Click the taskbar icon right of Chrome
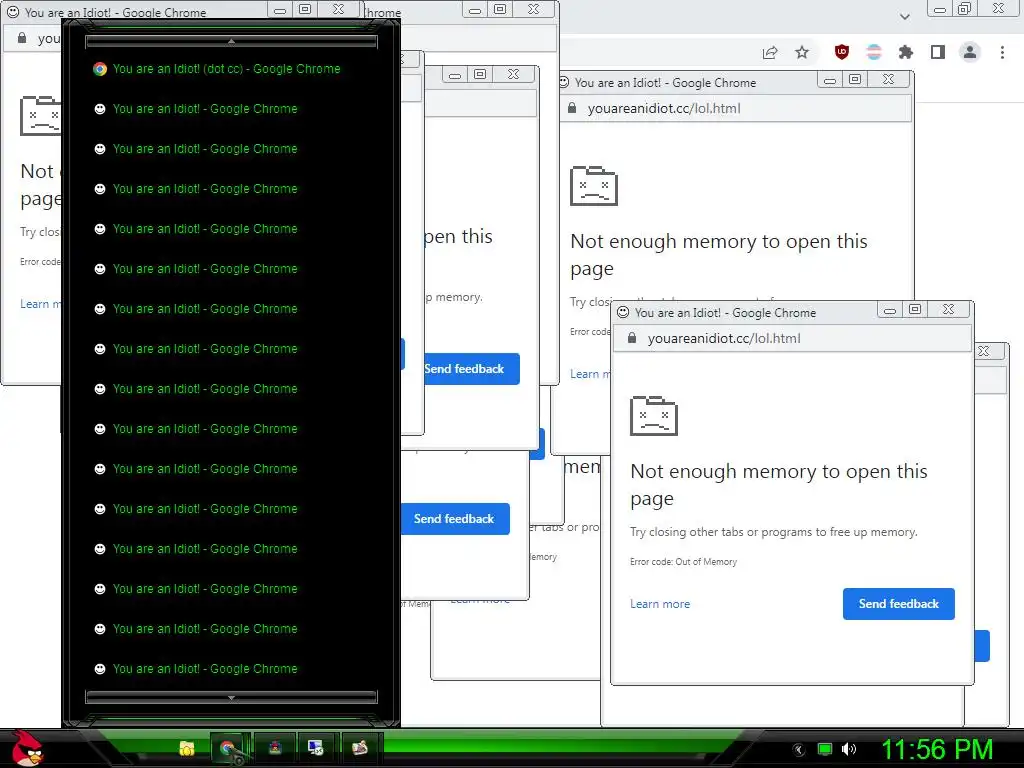 click(x=275, y=748)
